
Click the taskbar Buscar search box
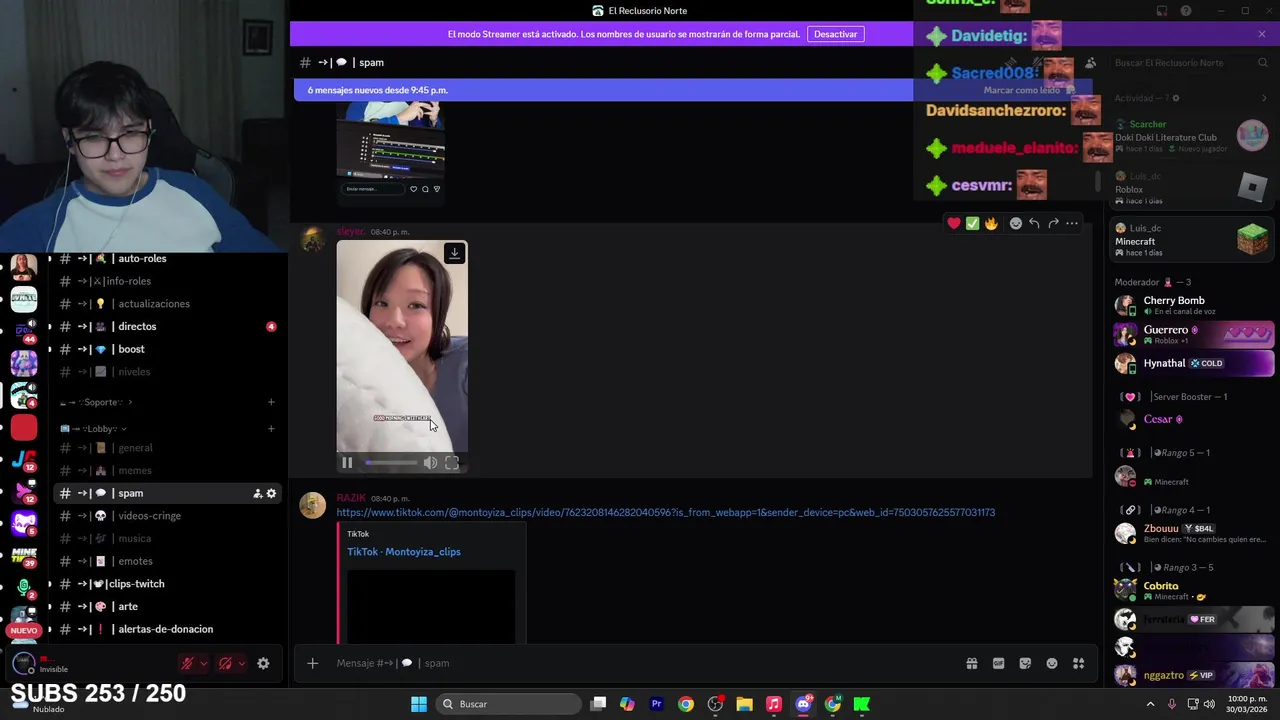pos(506,704)
